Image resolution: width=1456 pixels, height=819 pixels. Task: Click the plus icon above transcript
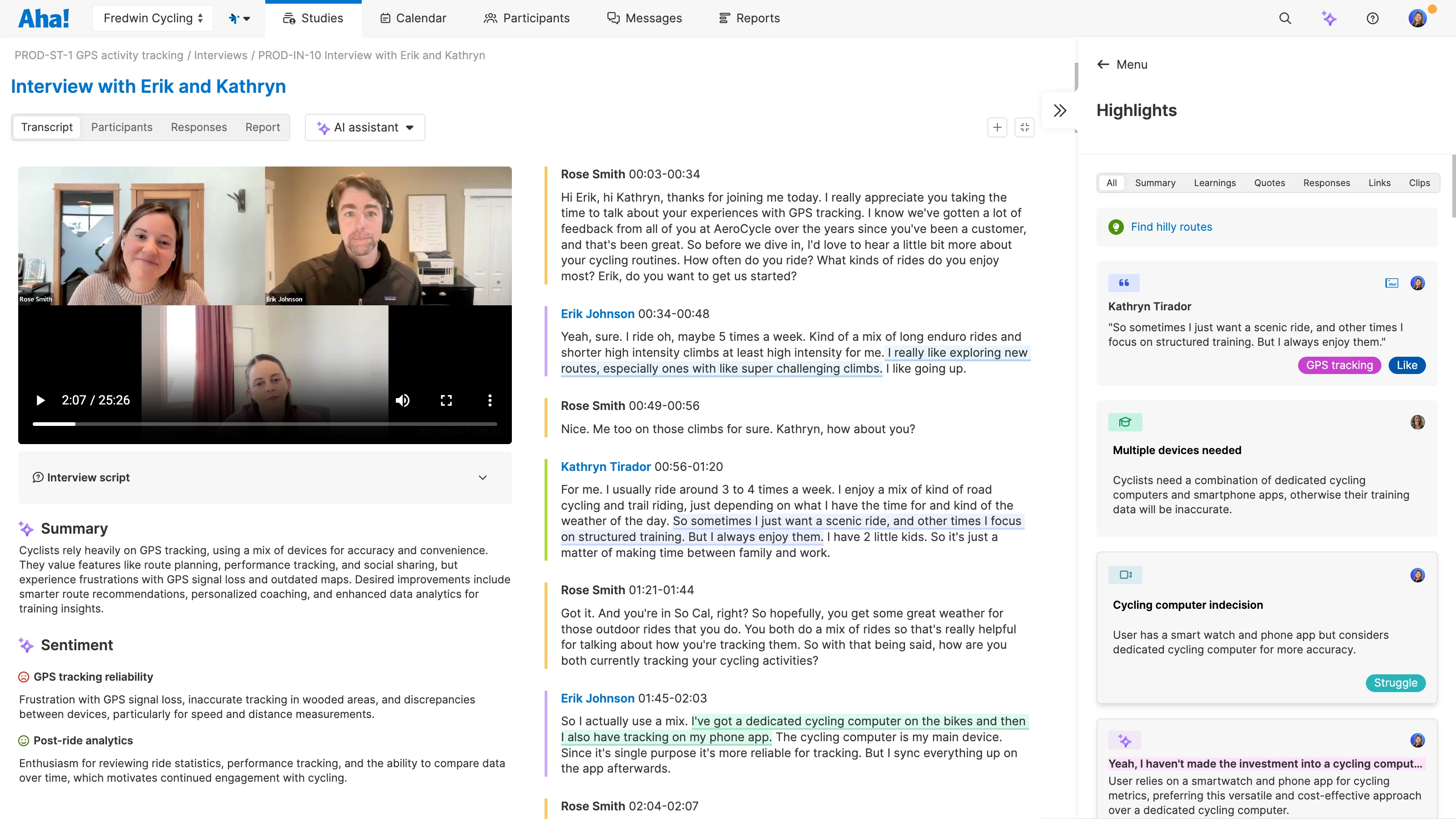click(997, 127)
